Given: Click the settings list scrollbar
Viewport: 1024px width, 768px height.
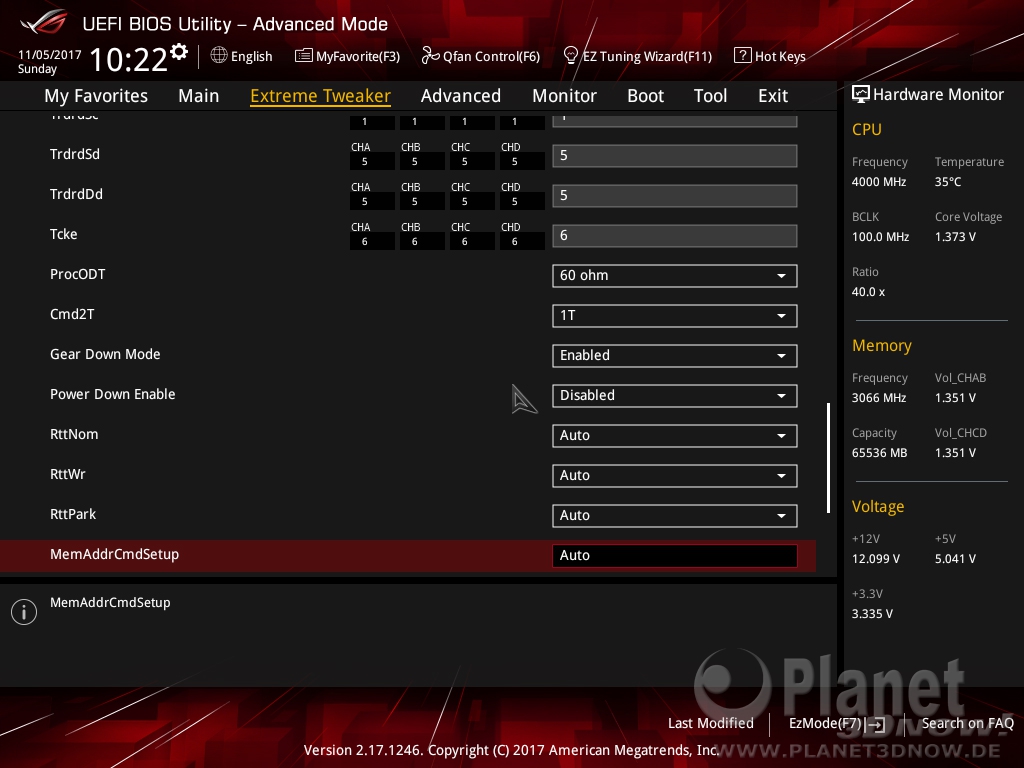Looking at the screenshot, I should [828, 458].
